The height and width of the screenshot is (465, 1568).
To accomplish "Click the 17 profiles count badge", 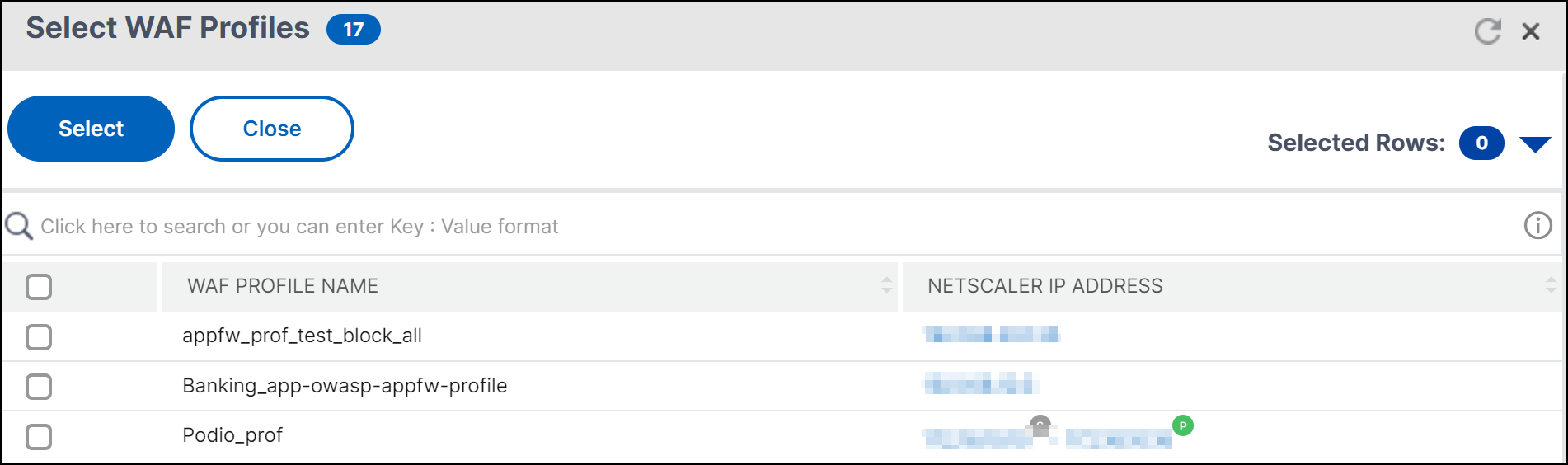I will (353, 30).
